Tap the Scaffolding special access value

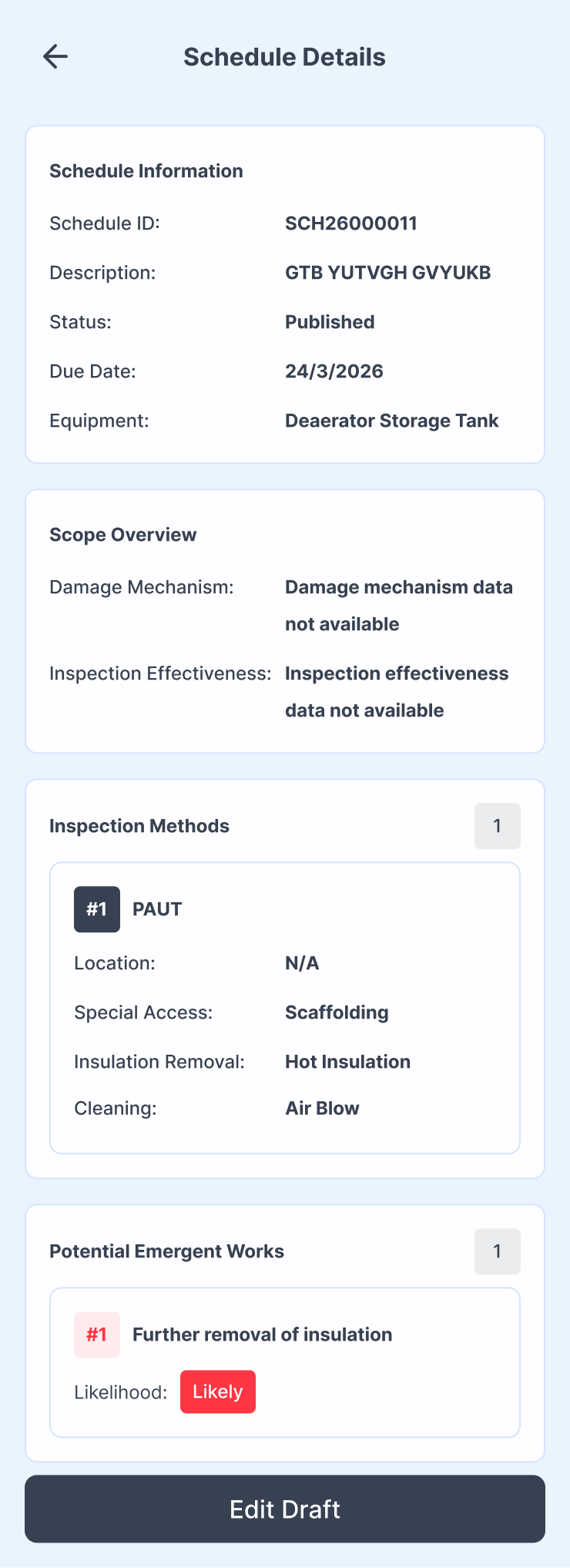tap(337, 1012)
